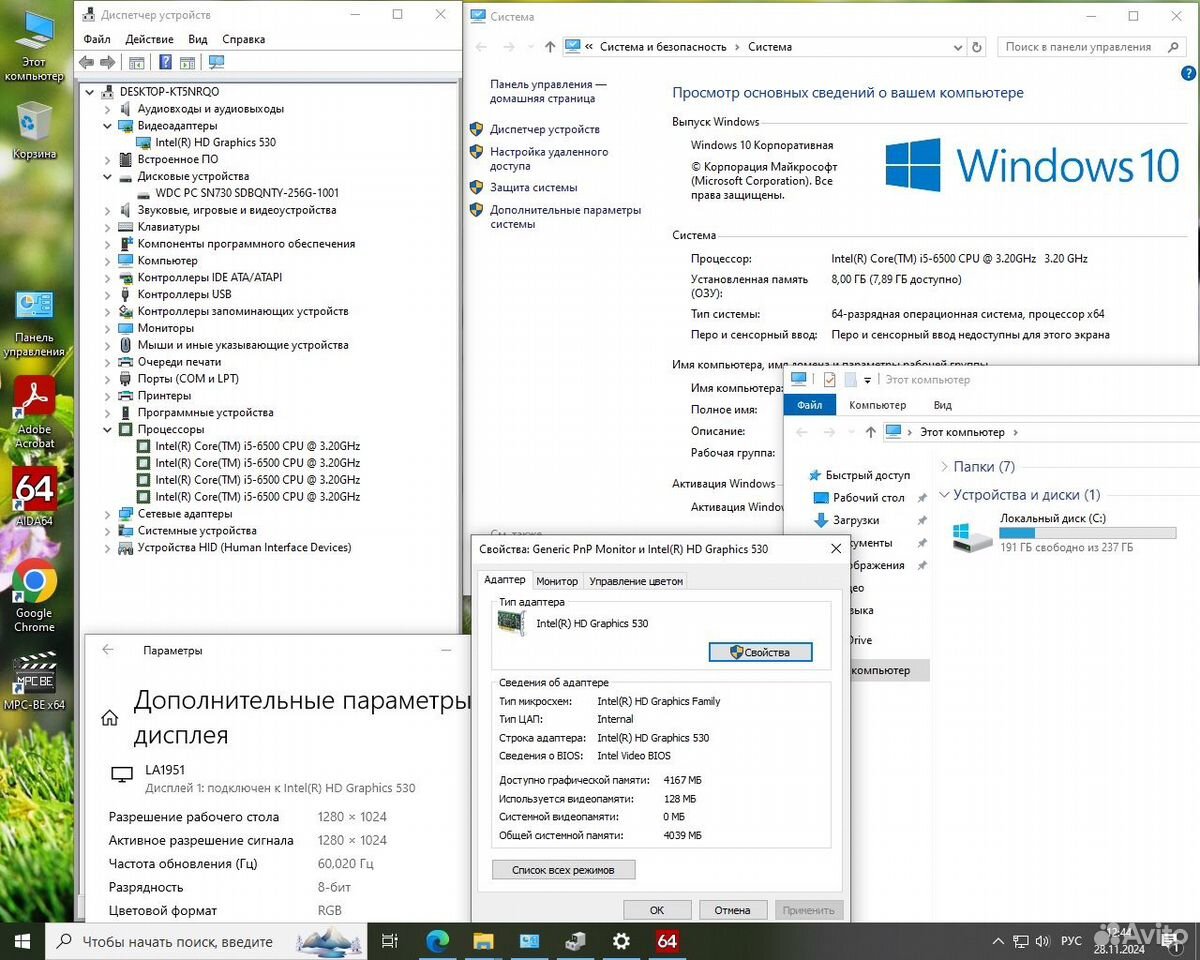Launch Adobe Acrobat from desktop

[x=34, y=412]
